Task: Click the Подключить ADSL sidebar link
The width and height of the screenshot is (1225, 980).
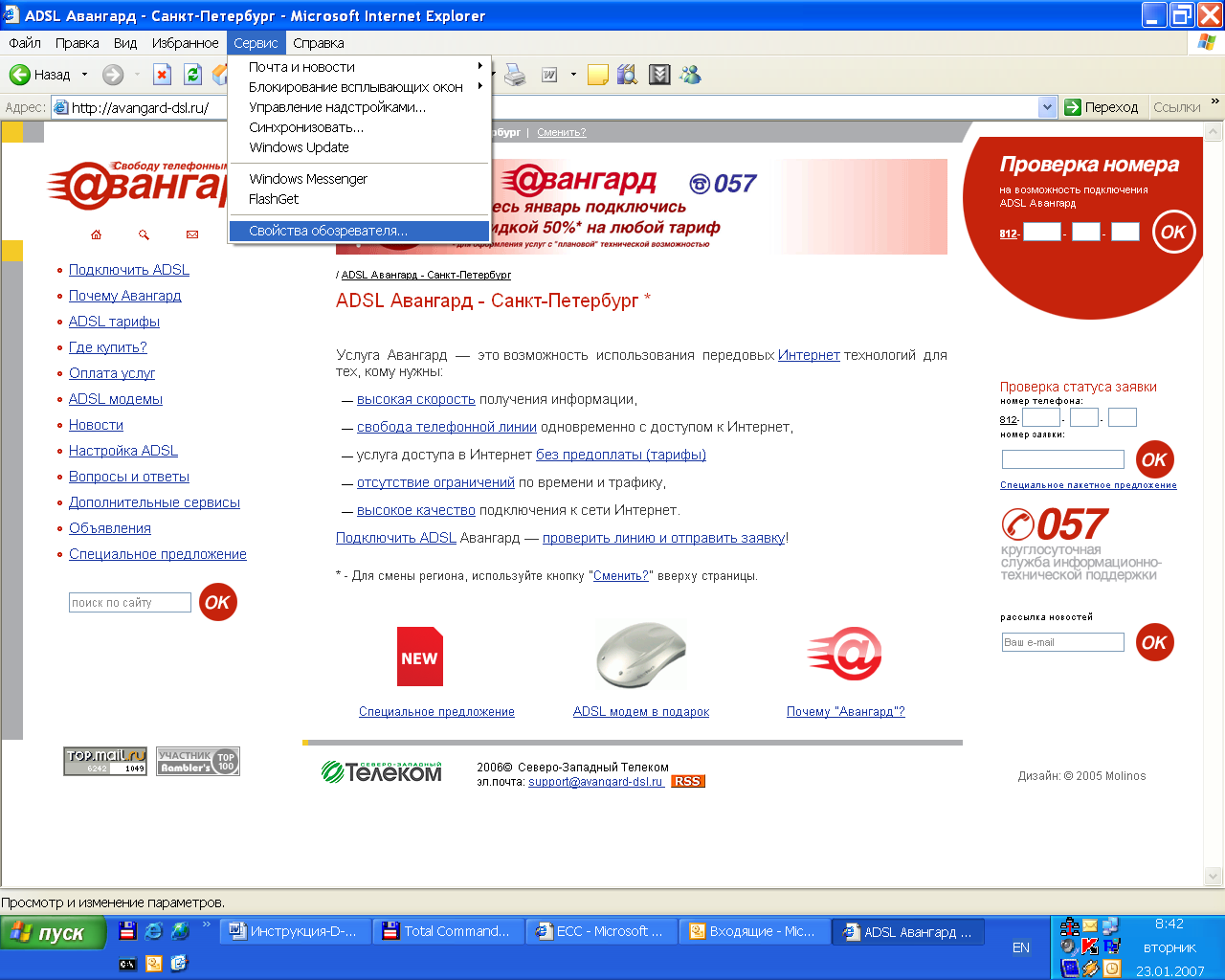Action: (129, 270)
